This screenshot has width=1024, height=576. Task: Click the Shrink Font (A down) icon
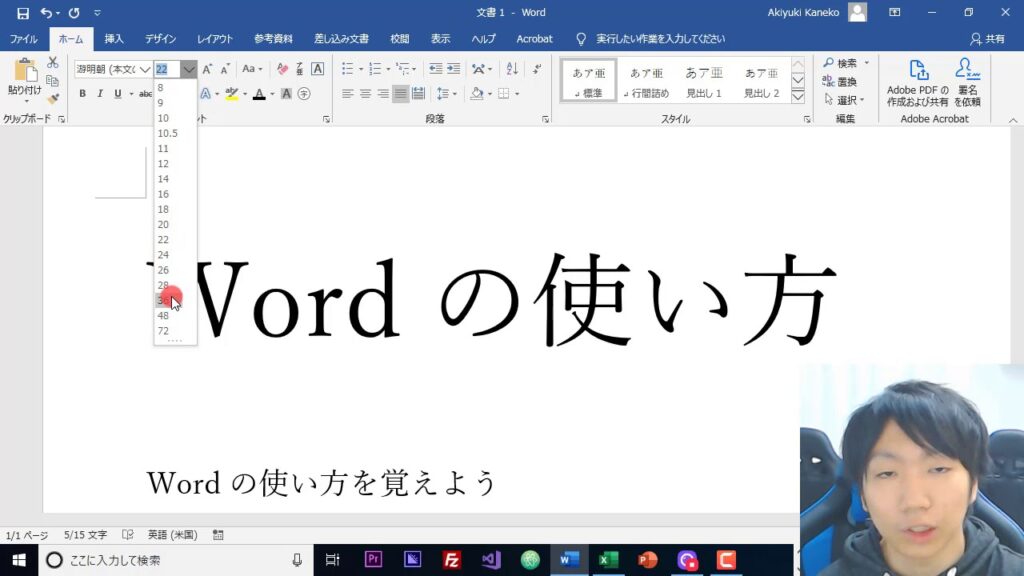(x=225, y=69)
